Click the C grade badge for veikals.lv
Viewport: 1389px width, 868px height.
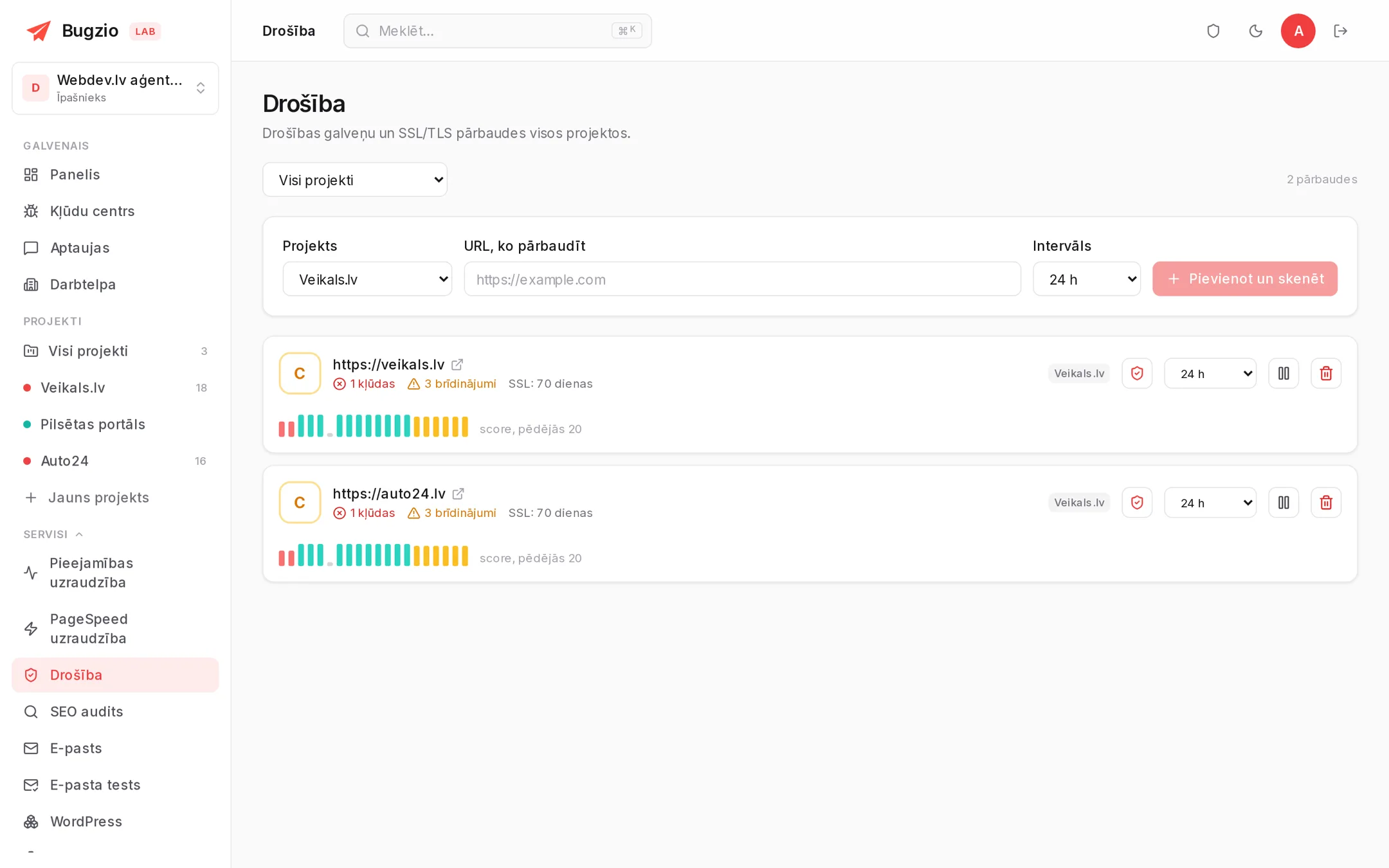pyautogui.click(x=300, y=374)
